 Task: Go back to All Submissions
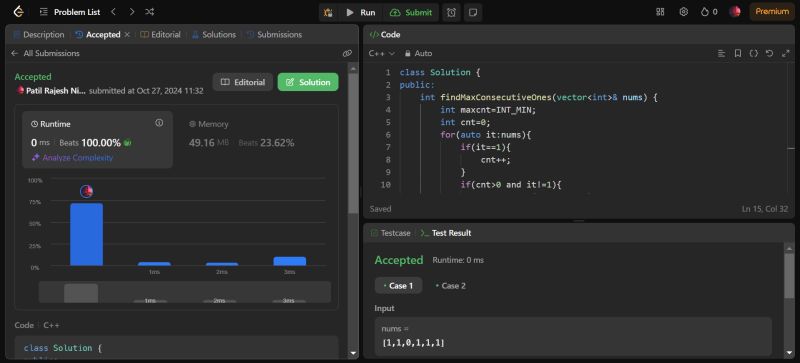click(45, 53)
